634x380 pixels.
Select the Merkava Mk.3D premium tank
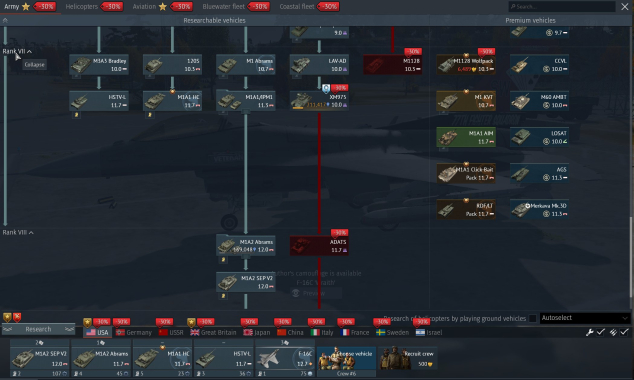coord(539,209)
